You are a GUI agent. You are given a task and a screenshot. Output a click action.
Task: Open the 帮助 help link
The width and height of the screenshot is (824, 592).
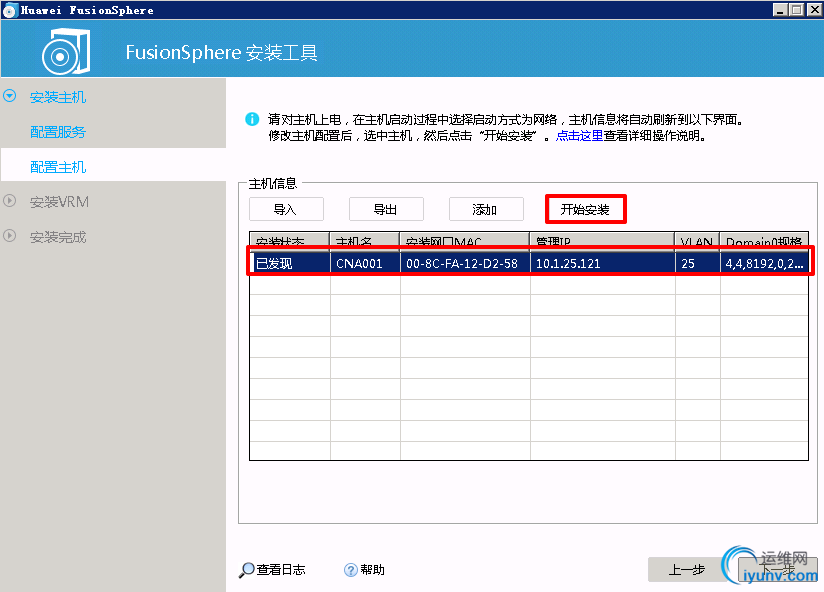373,569
